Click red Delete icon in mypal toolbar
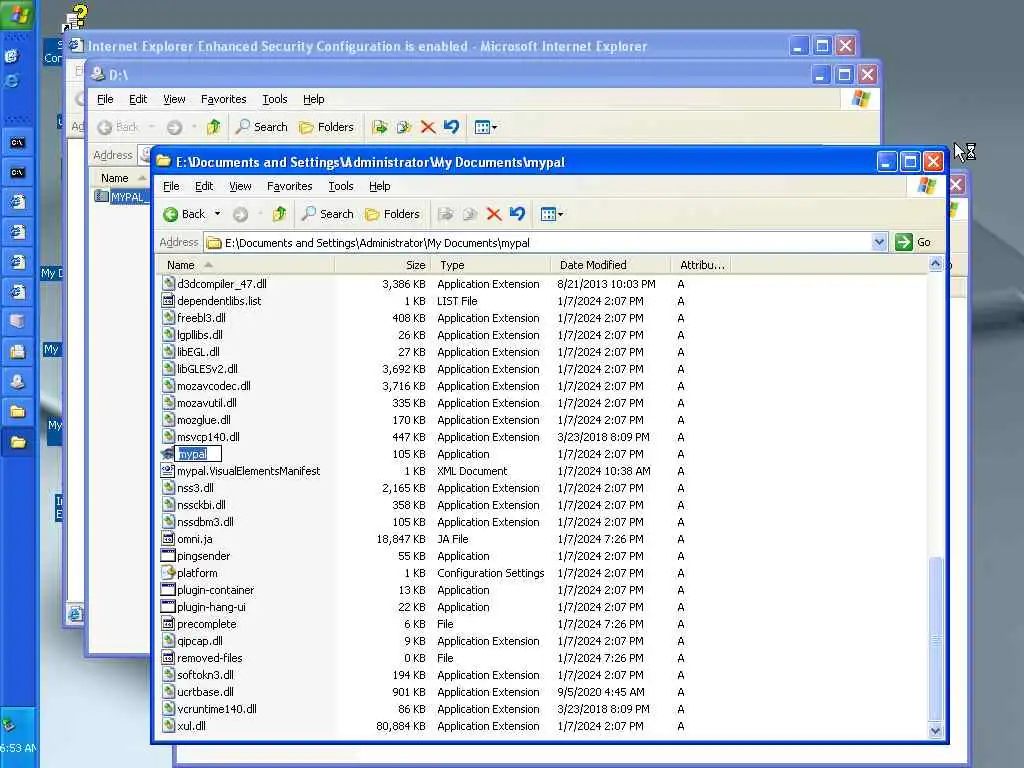1024x768 pixels. tap(494, 214)
